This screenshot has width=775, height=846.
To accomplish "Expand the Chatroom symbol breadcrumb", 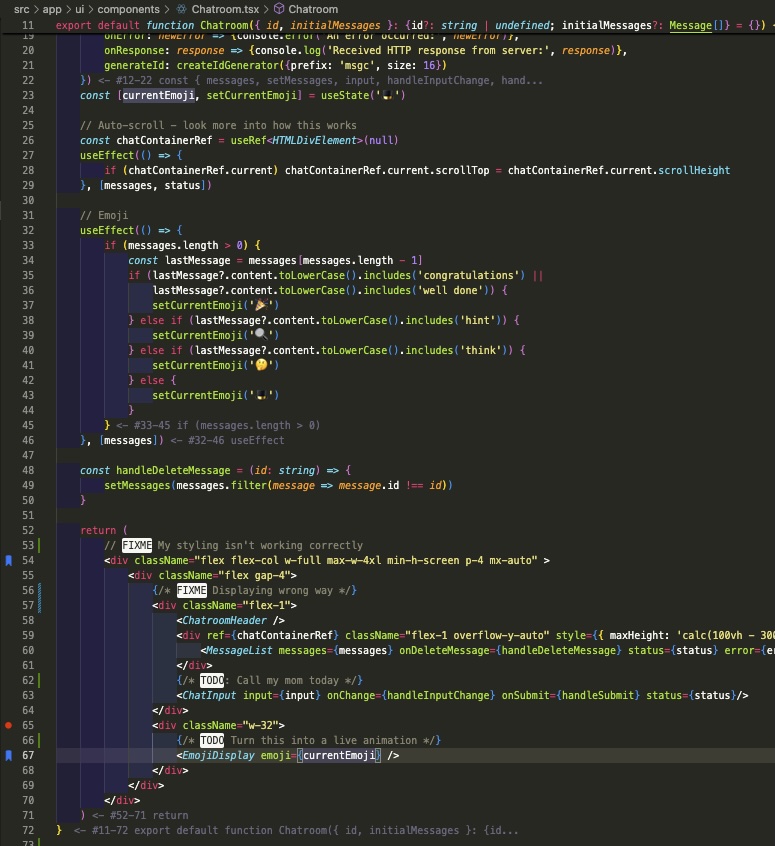I will [313, 9].
